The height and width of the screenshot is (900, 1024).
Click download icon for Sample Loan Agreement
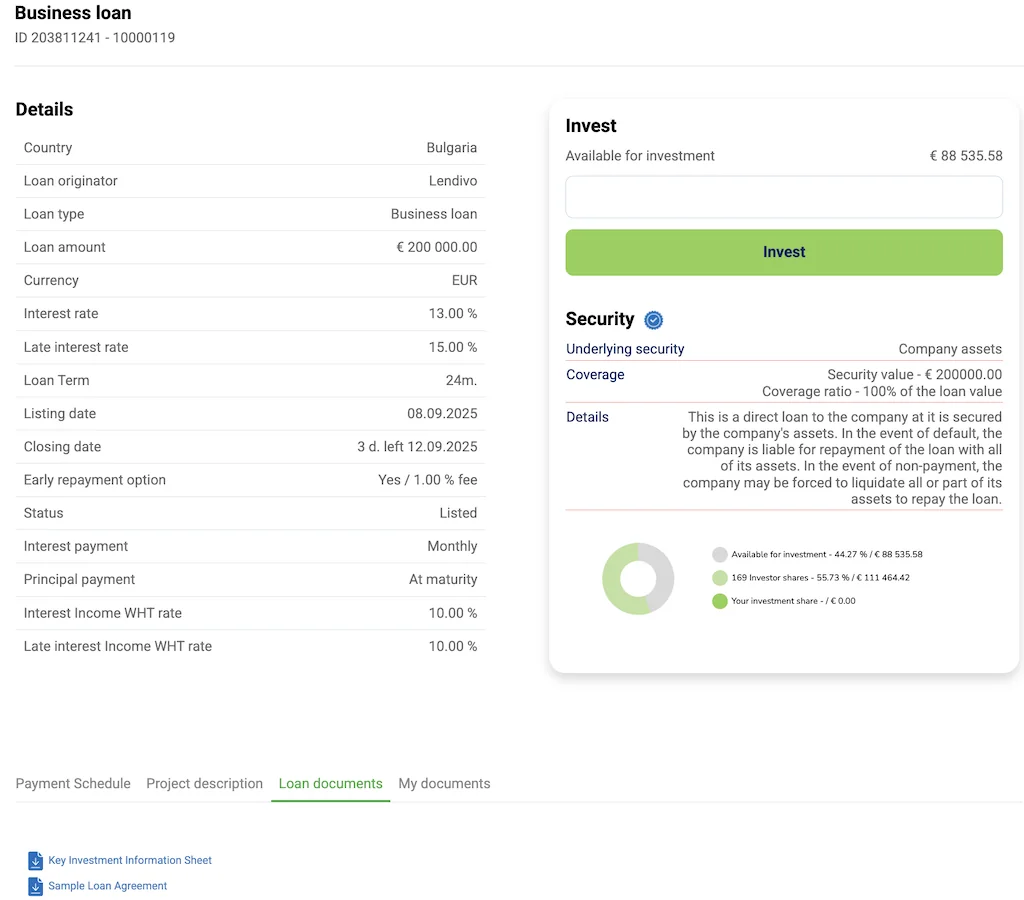[x=36, y=886]
